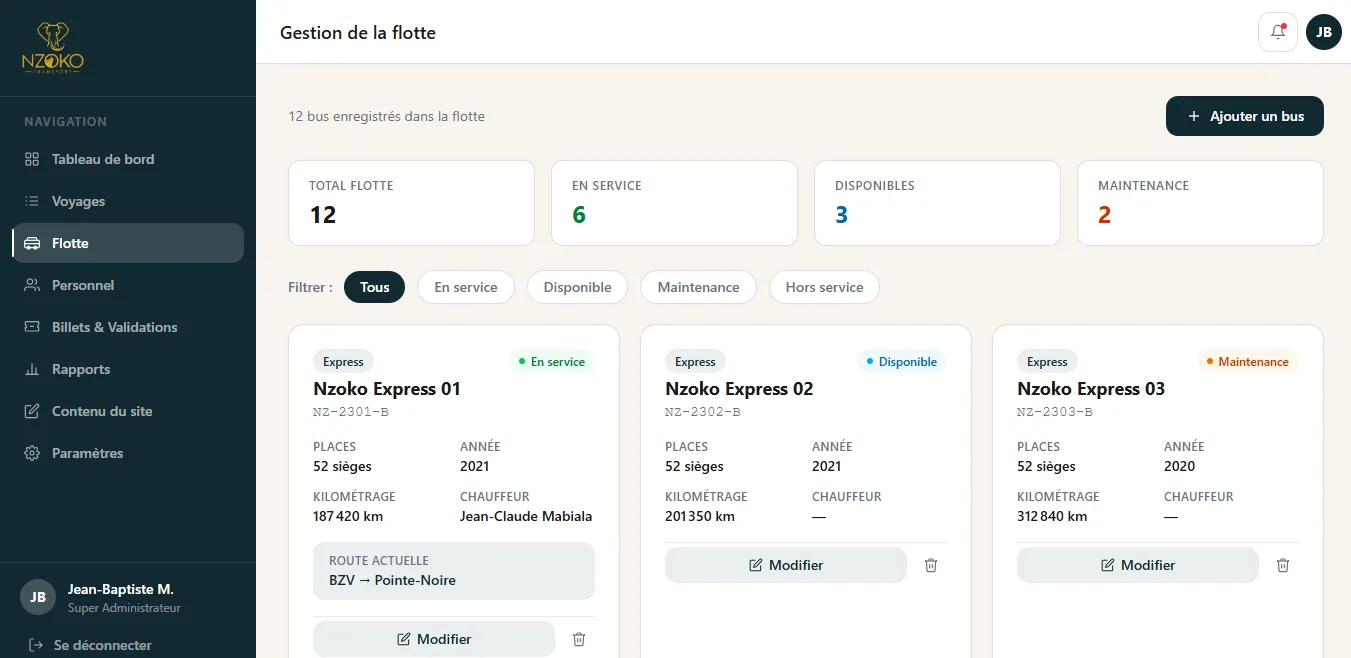Click the BZV → Pointe-Noire route box
This screenshot has width=1351, height=658.
coord(454,571)
